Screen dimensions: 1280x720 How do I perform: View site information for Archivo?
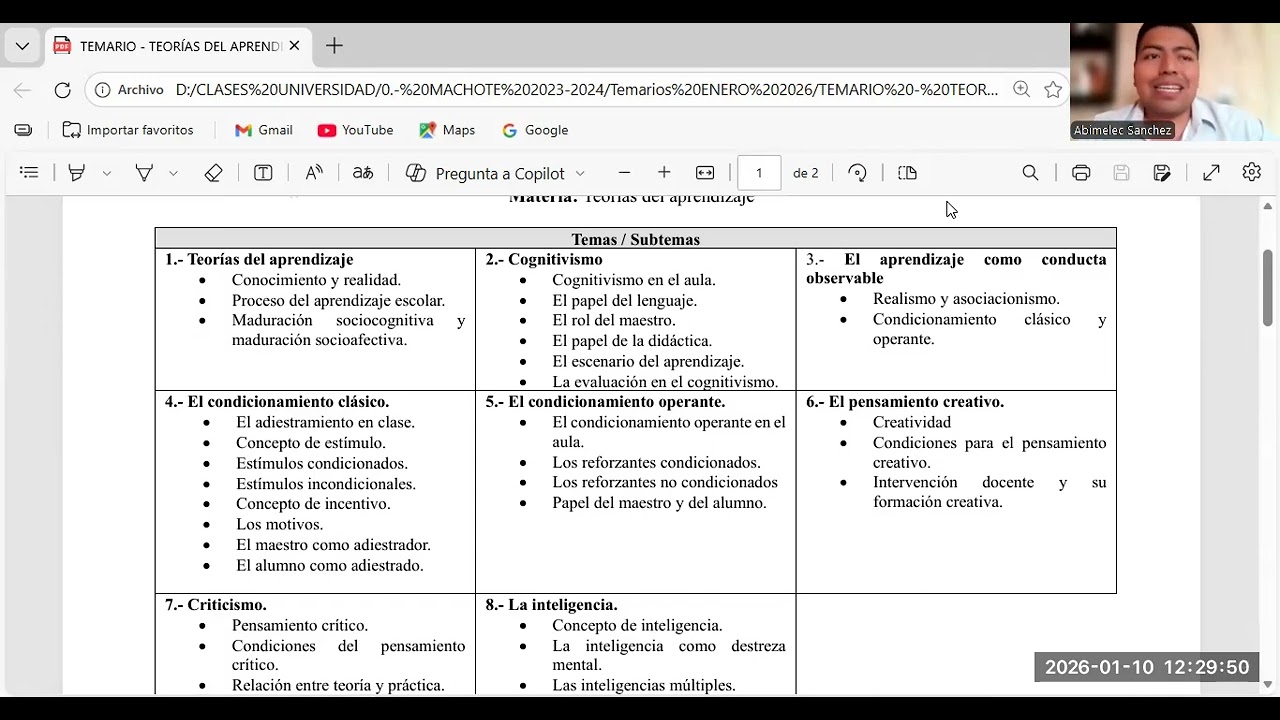tap(129, 90)
